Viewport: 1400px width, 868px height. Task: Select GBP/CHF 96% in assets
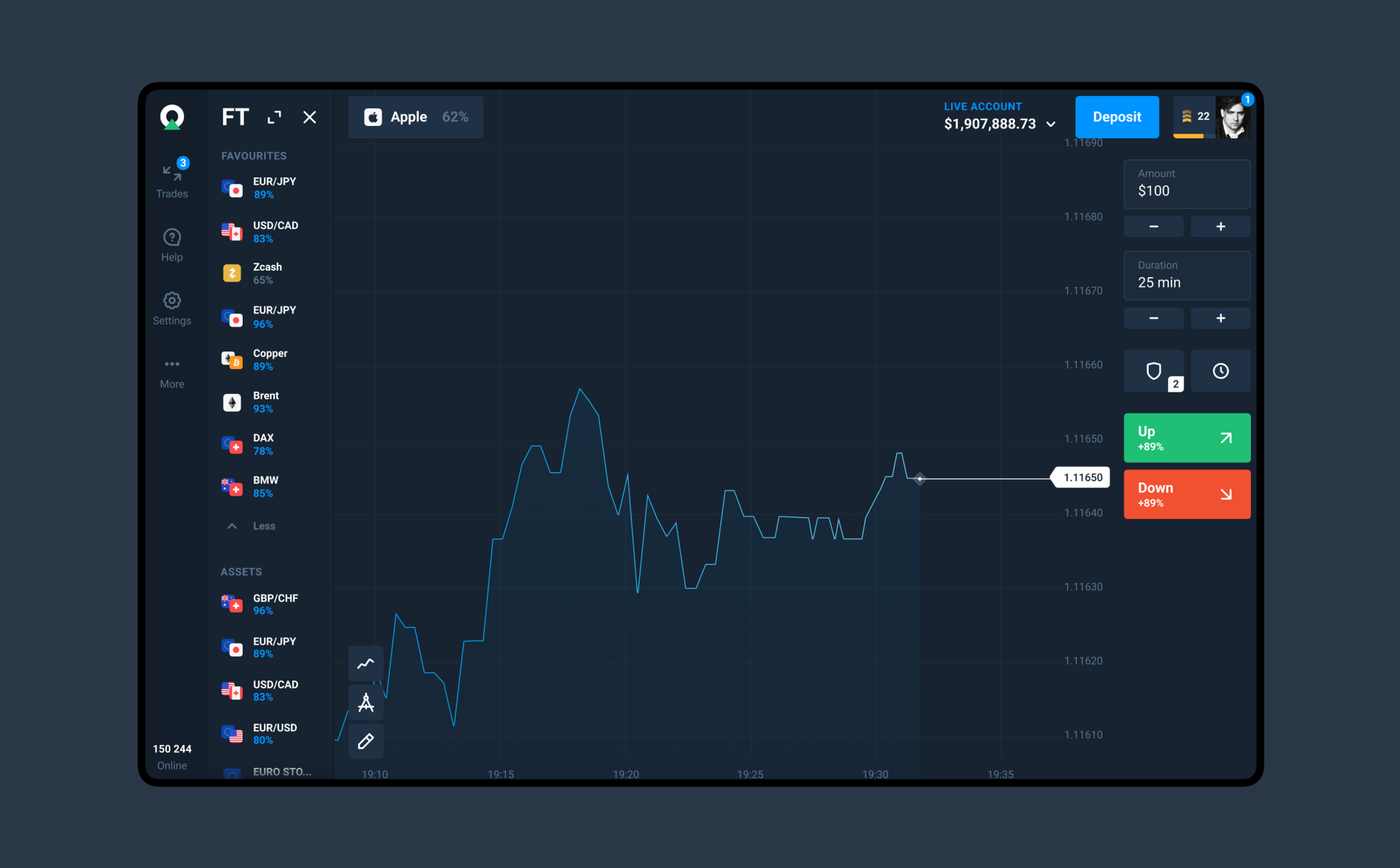pyautogui.click(x=260, y=604)
